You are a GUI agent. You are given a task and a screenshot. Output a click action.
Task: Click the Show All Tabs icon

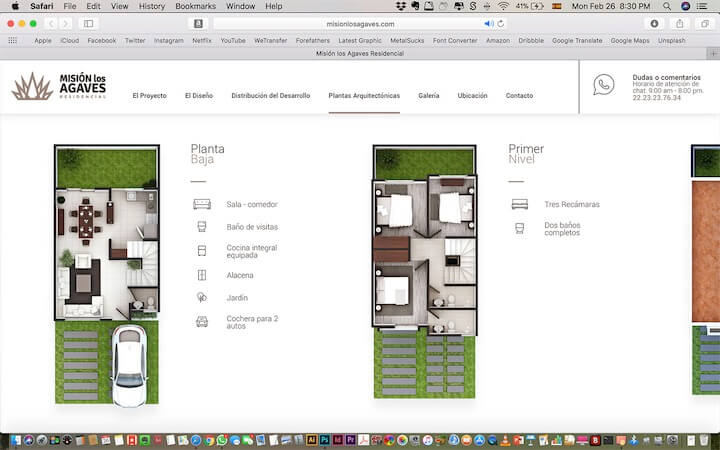click(x=703, y=23)
